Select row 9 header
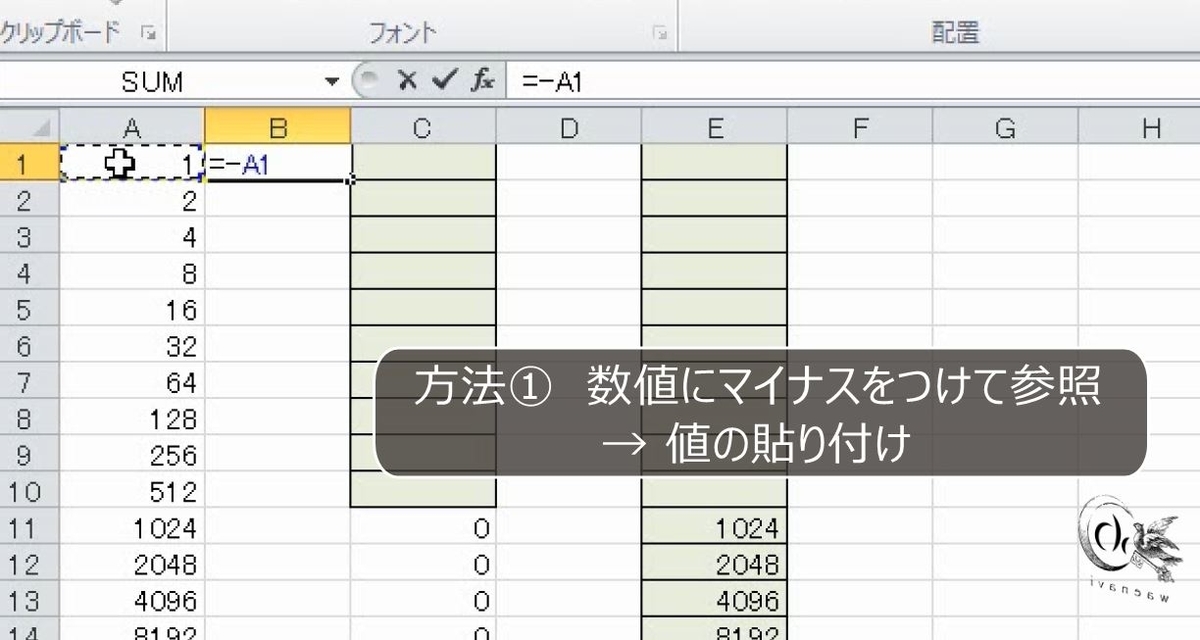Viewport: 1200px width, 640px height. click(x=30, y=453)
